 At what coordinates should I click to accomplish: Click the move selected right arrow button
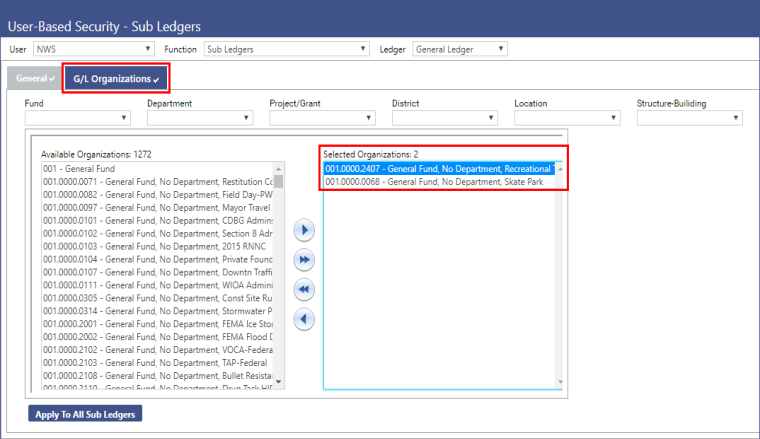(305, 231)
